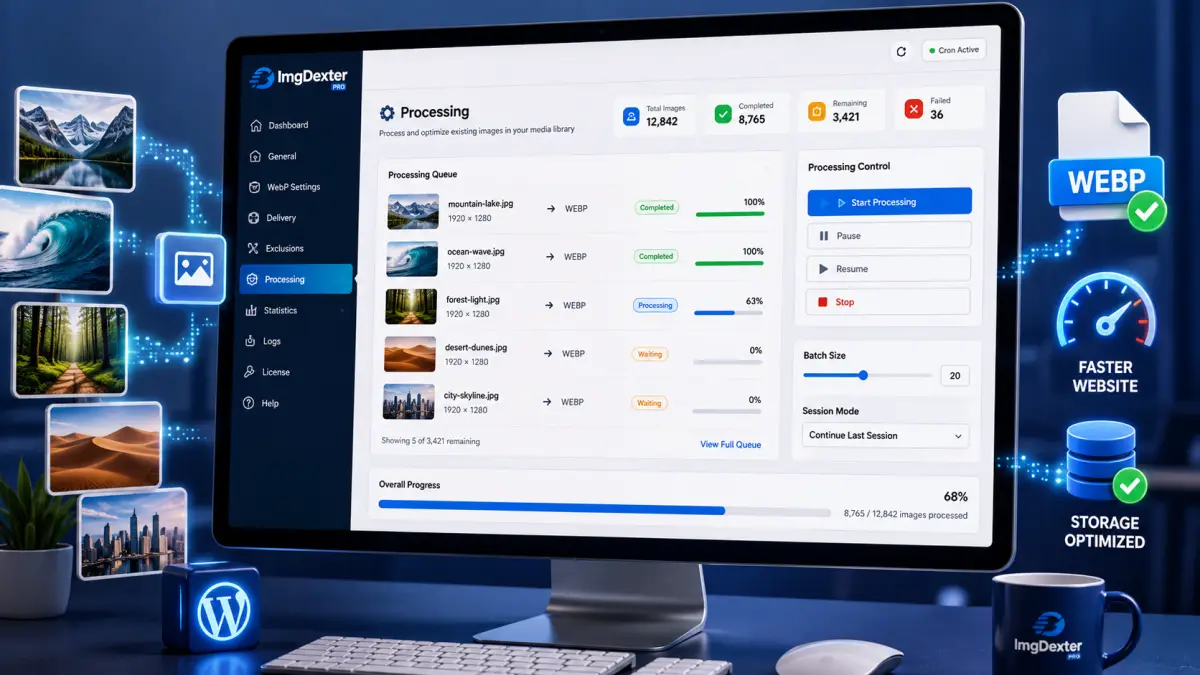Viewport: 1200px width, 675px height.
Task: Open the Statistics bar chart icon
Action: click(252, 311)
